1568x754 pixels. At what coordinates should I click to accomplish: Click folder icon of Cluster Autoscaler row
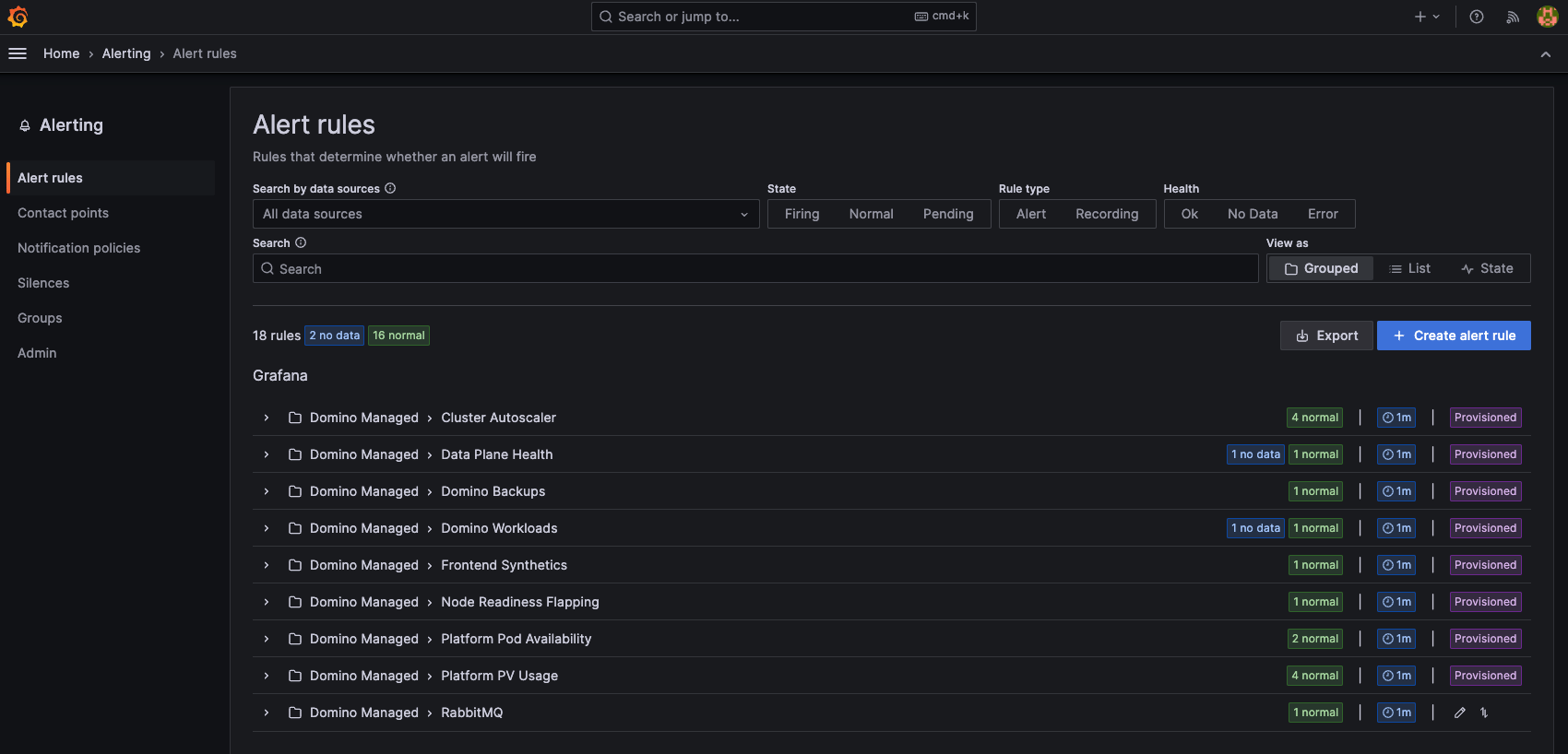[295, 418]
